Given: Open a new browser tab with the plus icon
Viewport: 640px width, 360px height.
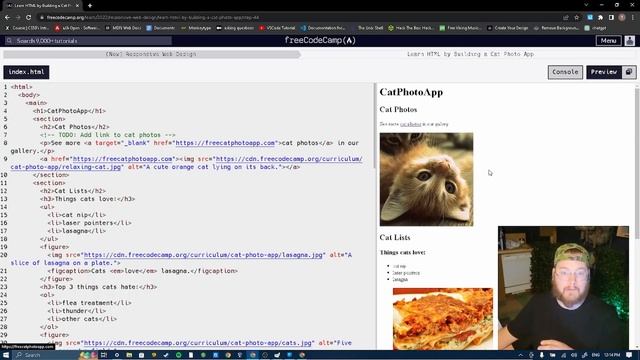Looking at the screenshot, I should pyautogui.click(x=90, y=6).
